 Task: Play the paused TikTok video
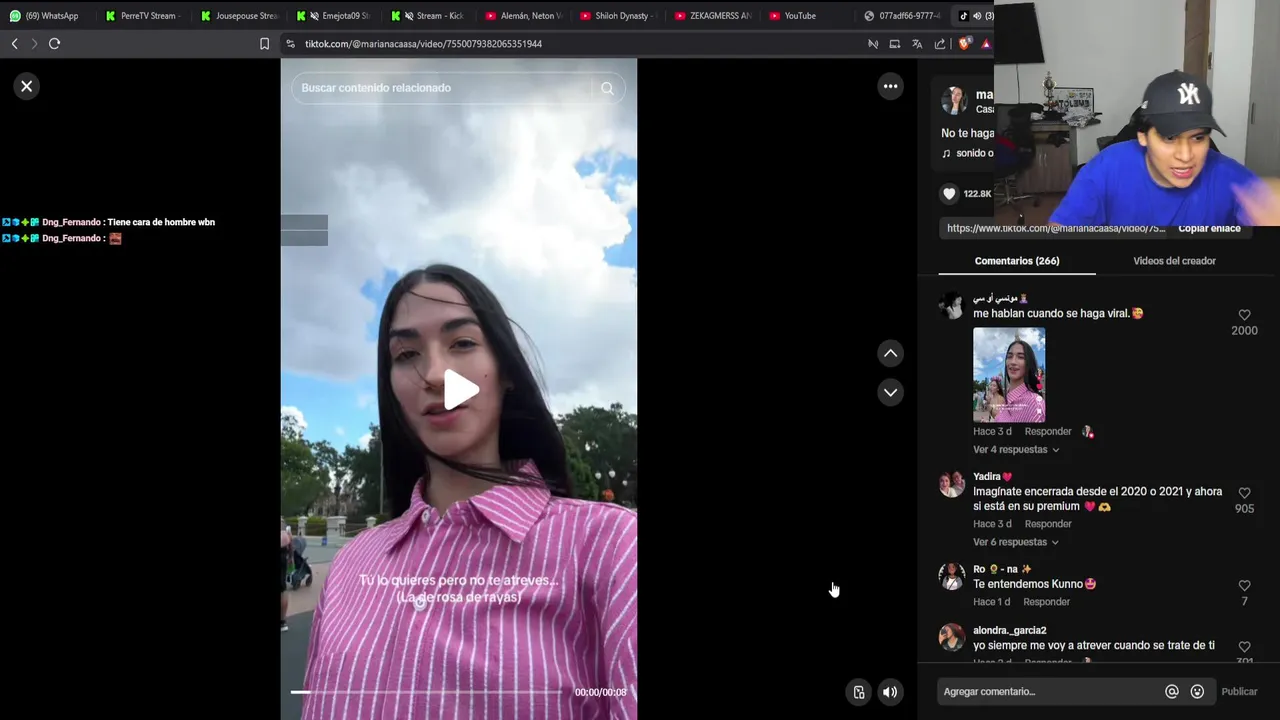pyautogui.click(x=459, y=390)
